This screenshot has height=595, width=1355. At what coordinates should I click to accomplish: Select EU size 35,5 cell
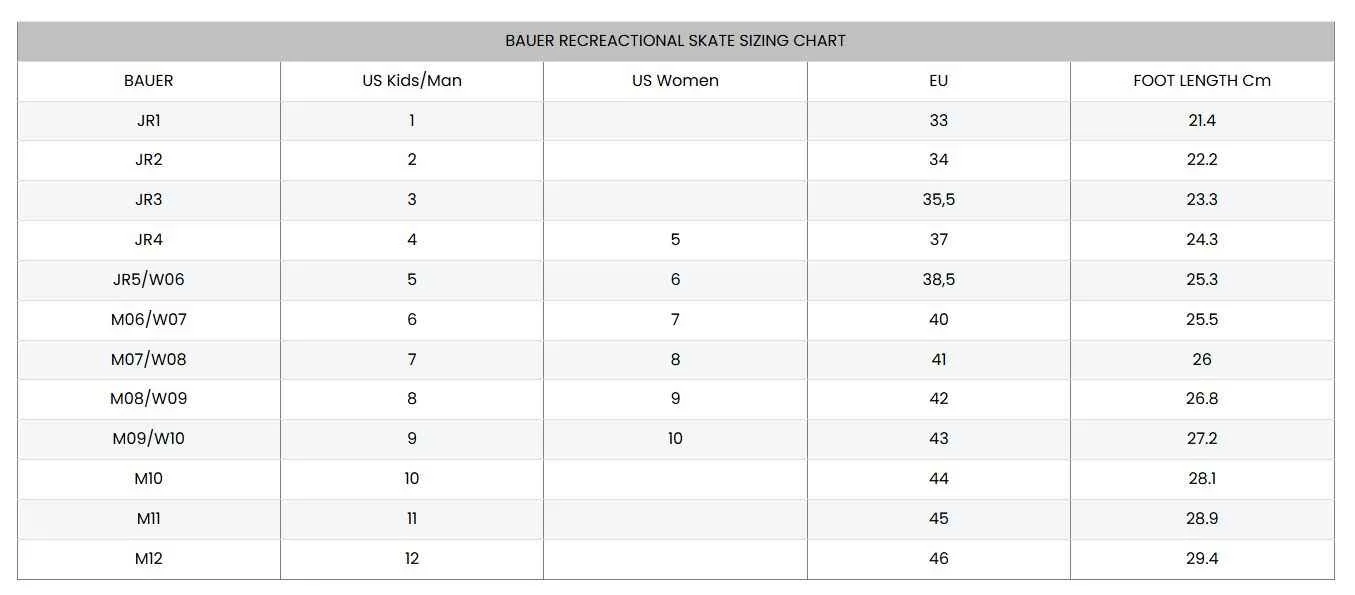(x=938, y=200)
